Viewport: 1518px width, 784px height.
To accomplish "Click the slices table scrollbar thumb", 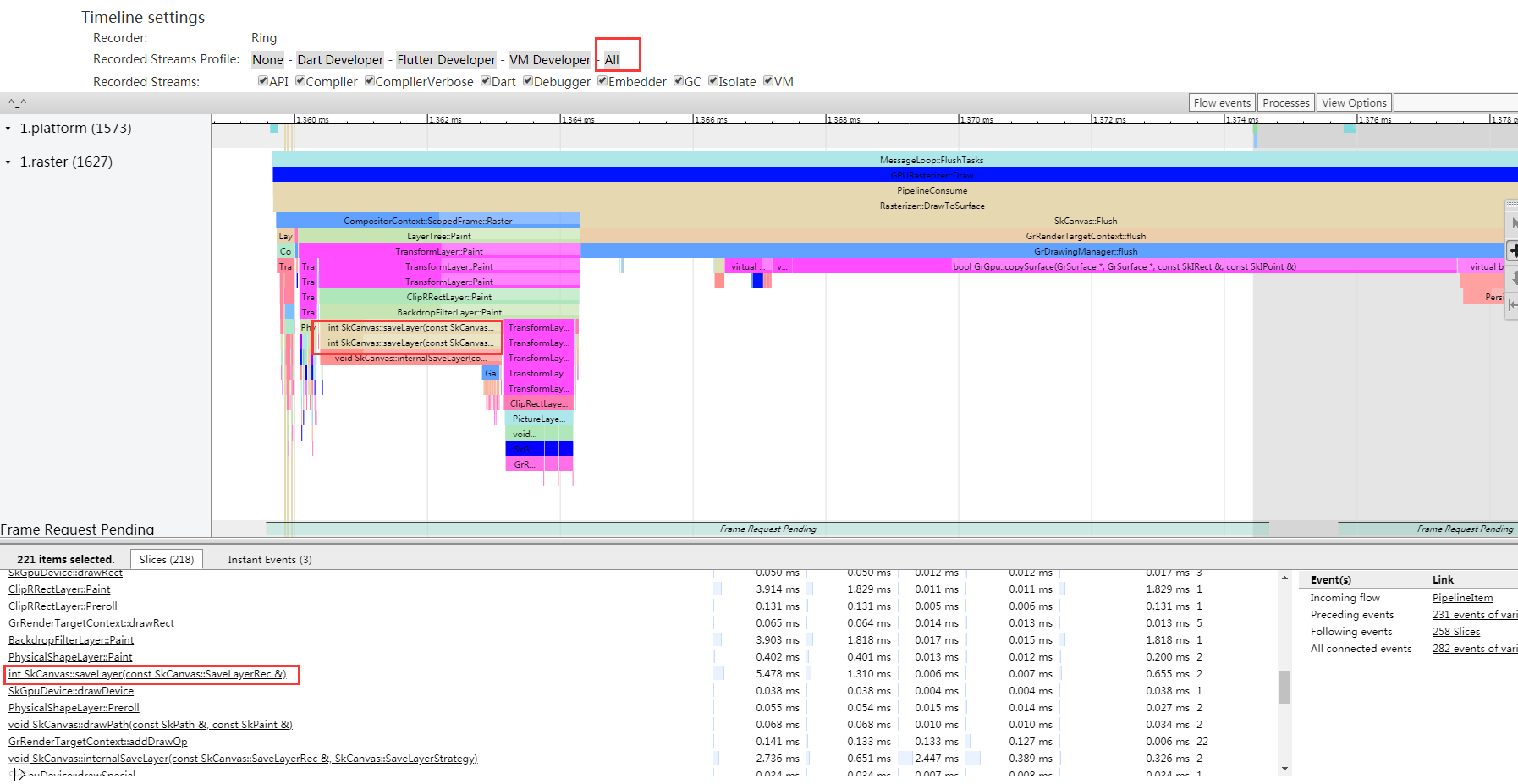I will (1284, 687).
